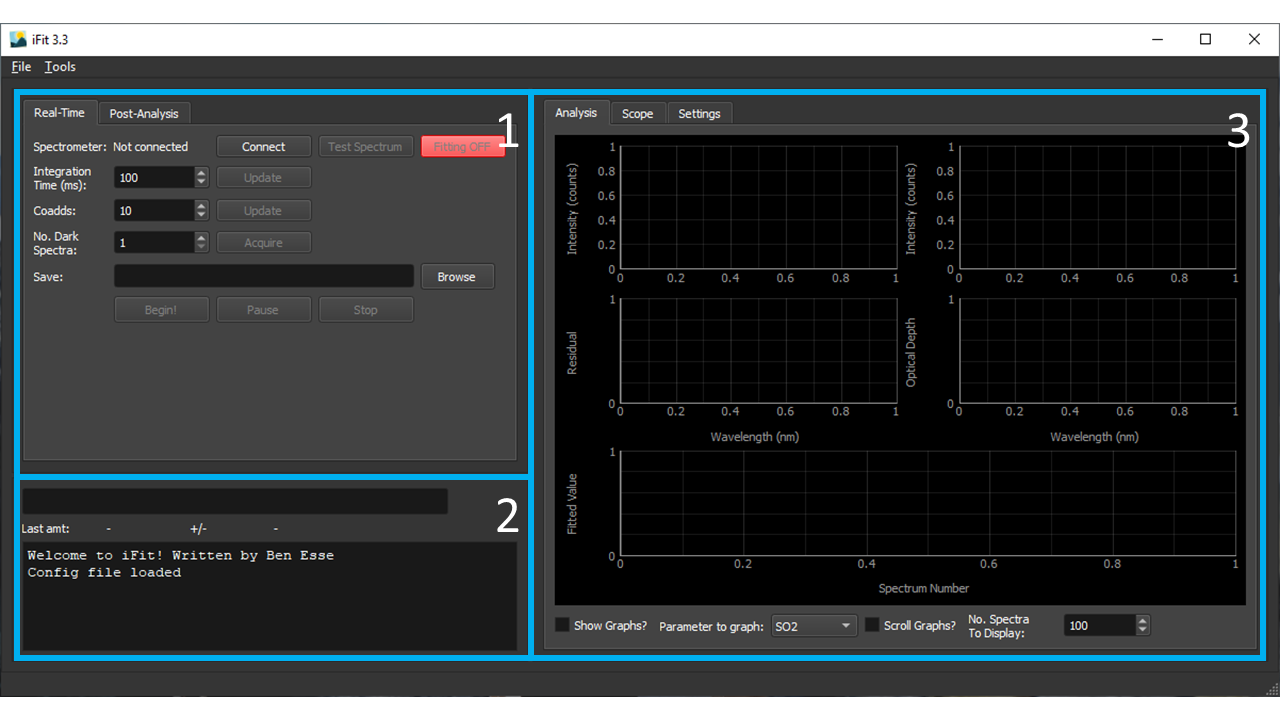Browse for a save location
1280x720 pixels.
[457, 277]
